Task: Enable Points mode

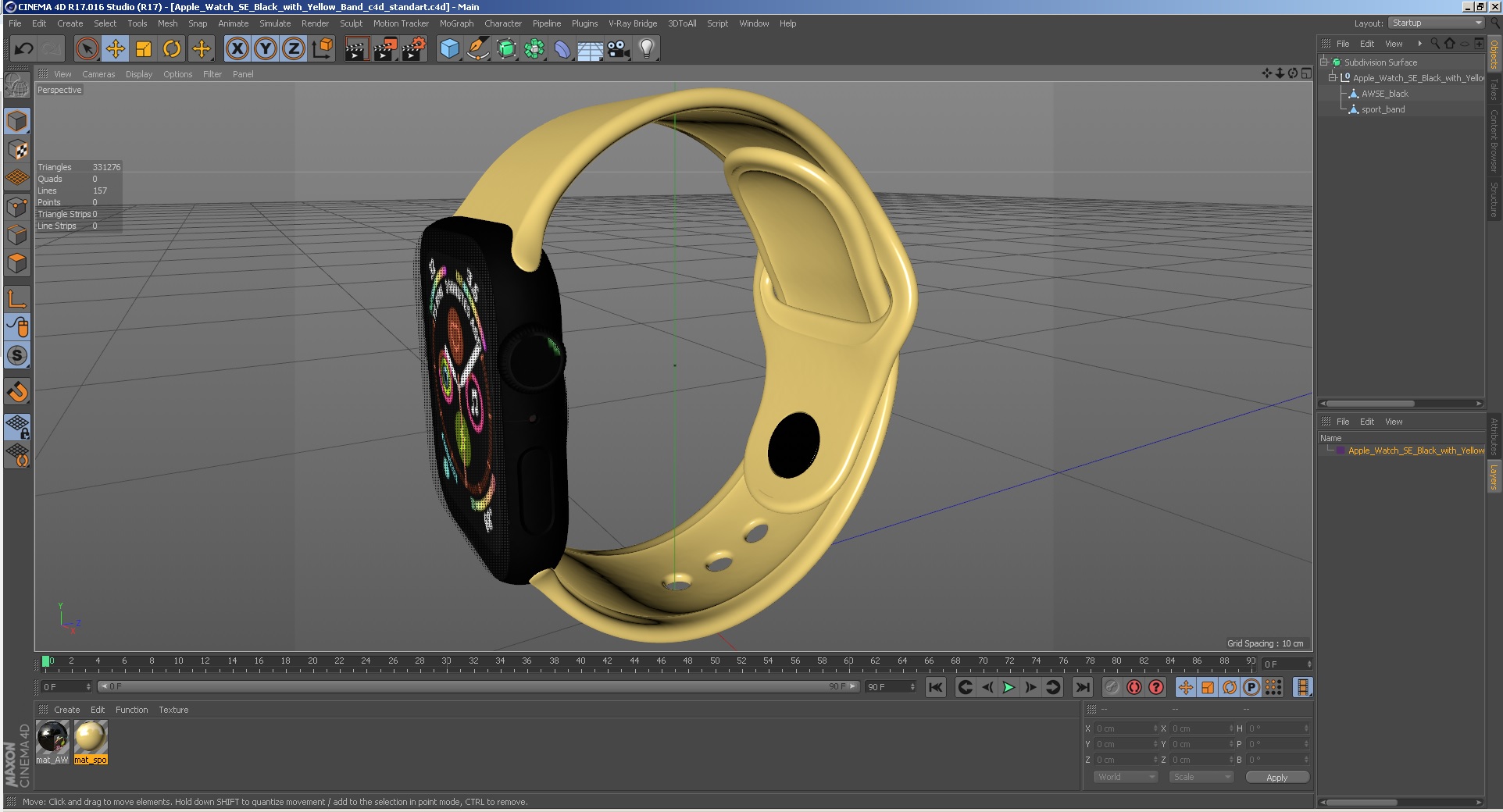Action: pos(17,207)
